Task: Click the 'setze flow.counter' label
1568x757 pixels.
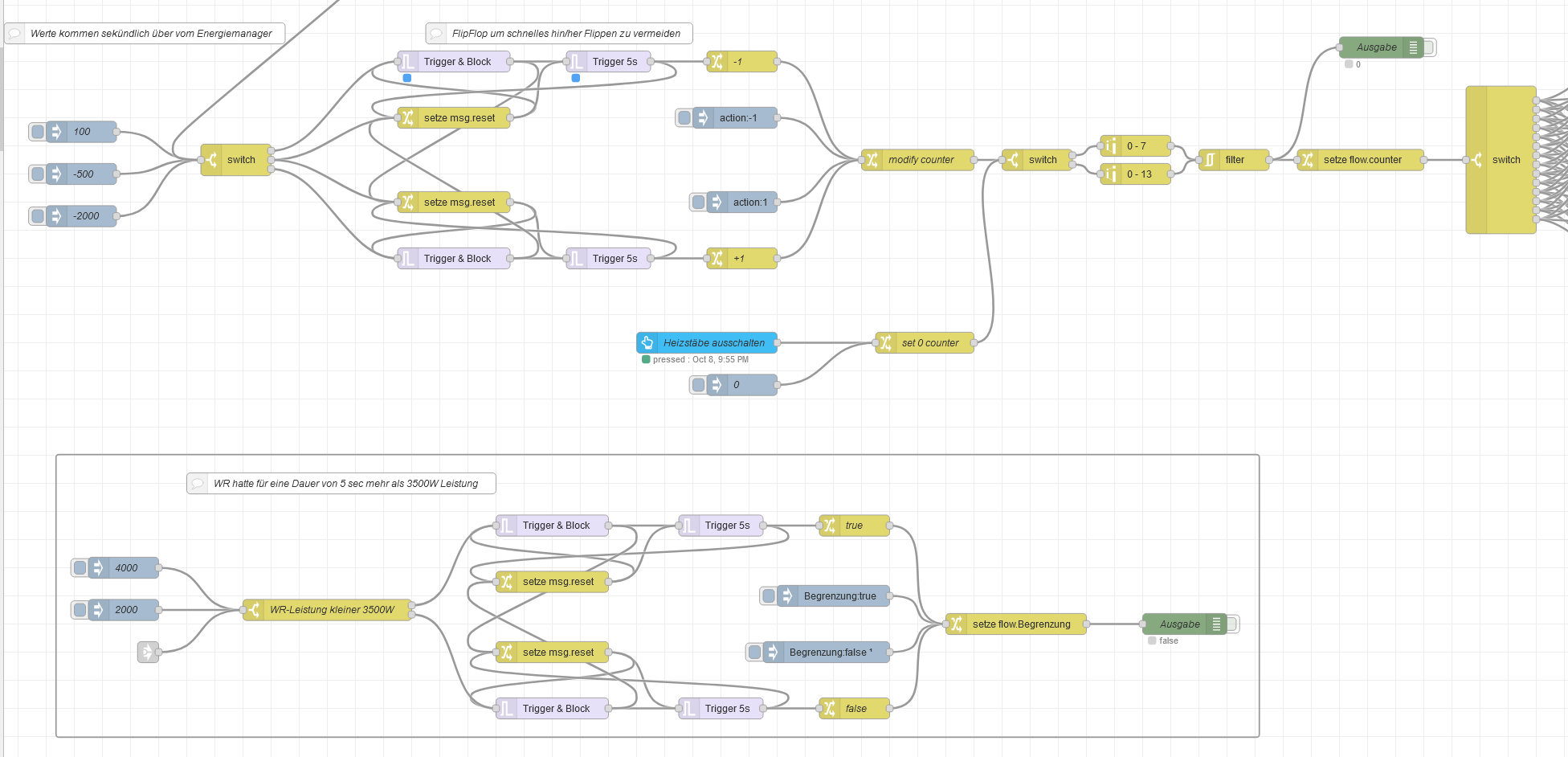Action: click(x=1362, y=160)
